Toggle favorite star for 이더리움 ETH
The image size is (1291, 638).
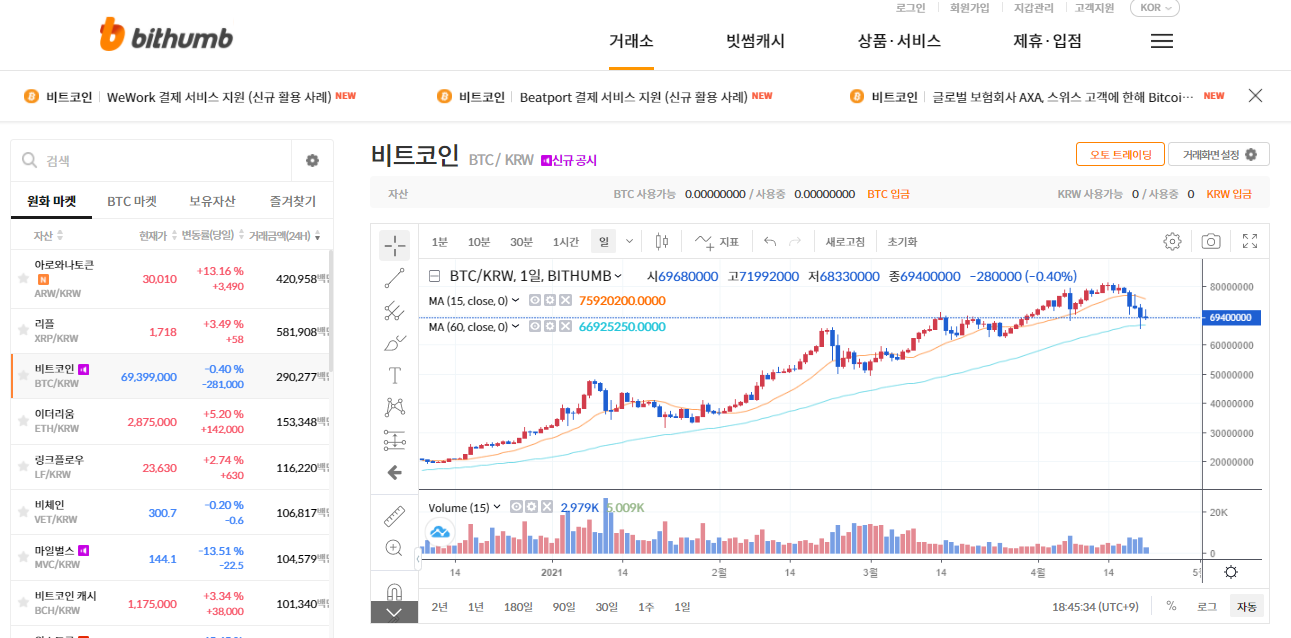pos(23,422)
